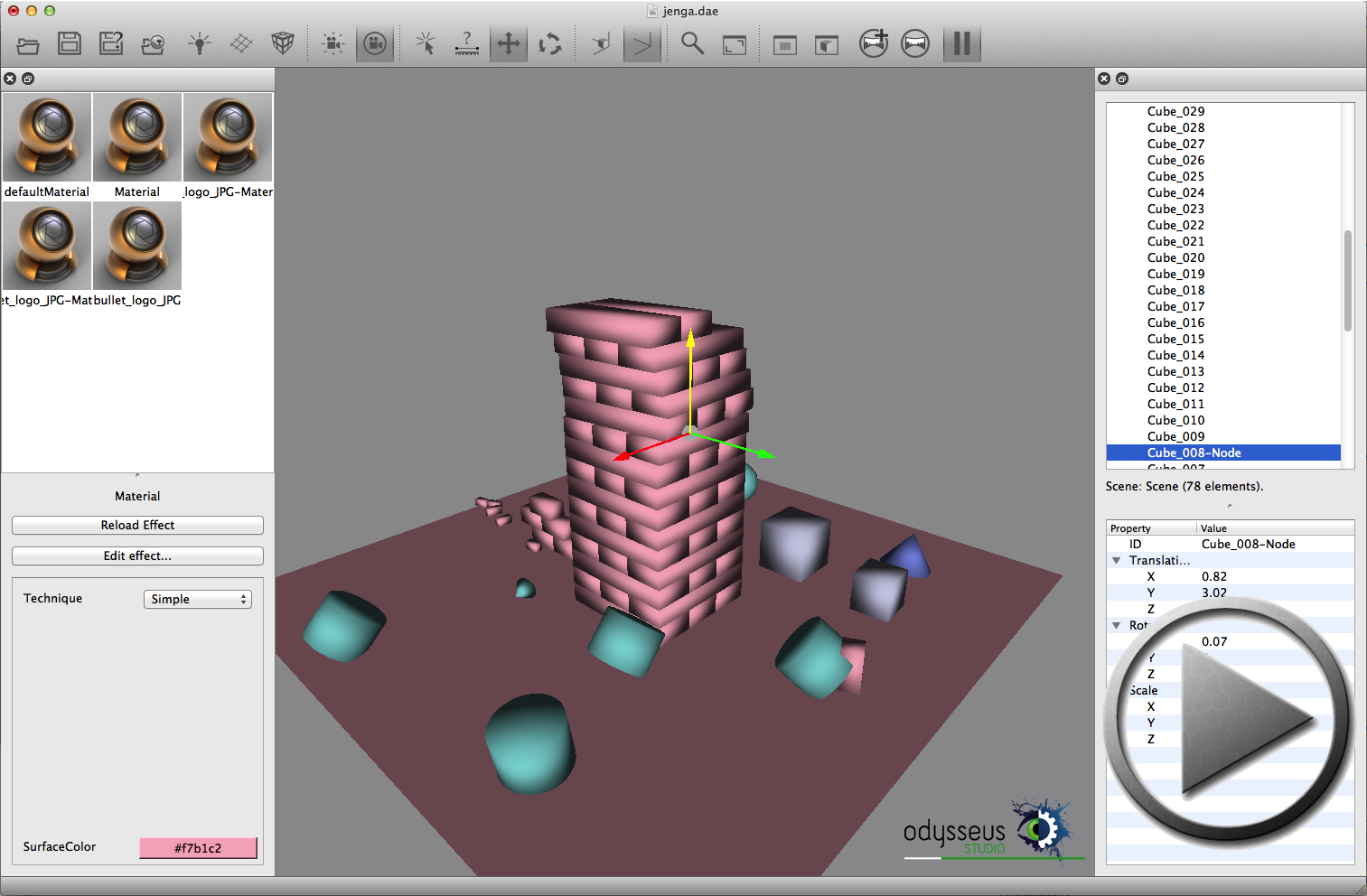
Task: Click the scene tree vertical scrollbar
Action: coord(1347,281)
